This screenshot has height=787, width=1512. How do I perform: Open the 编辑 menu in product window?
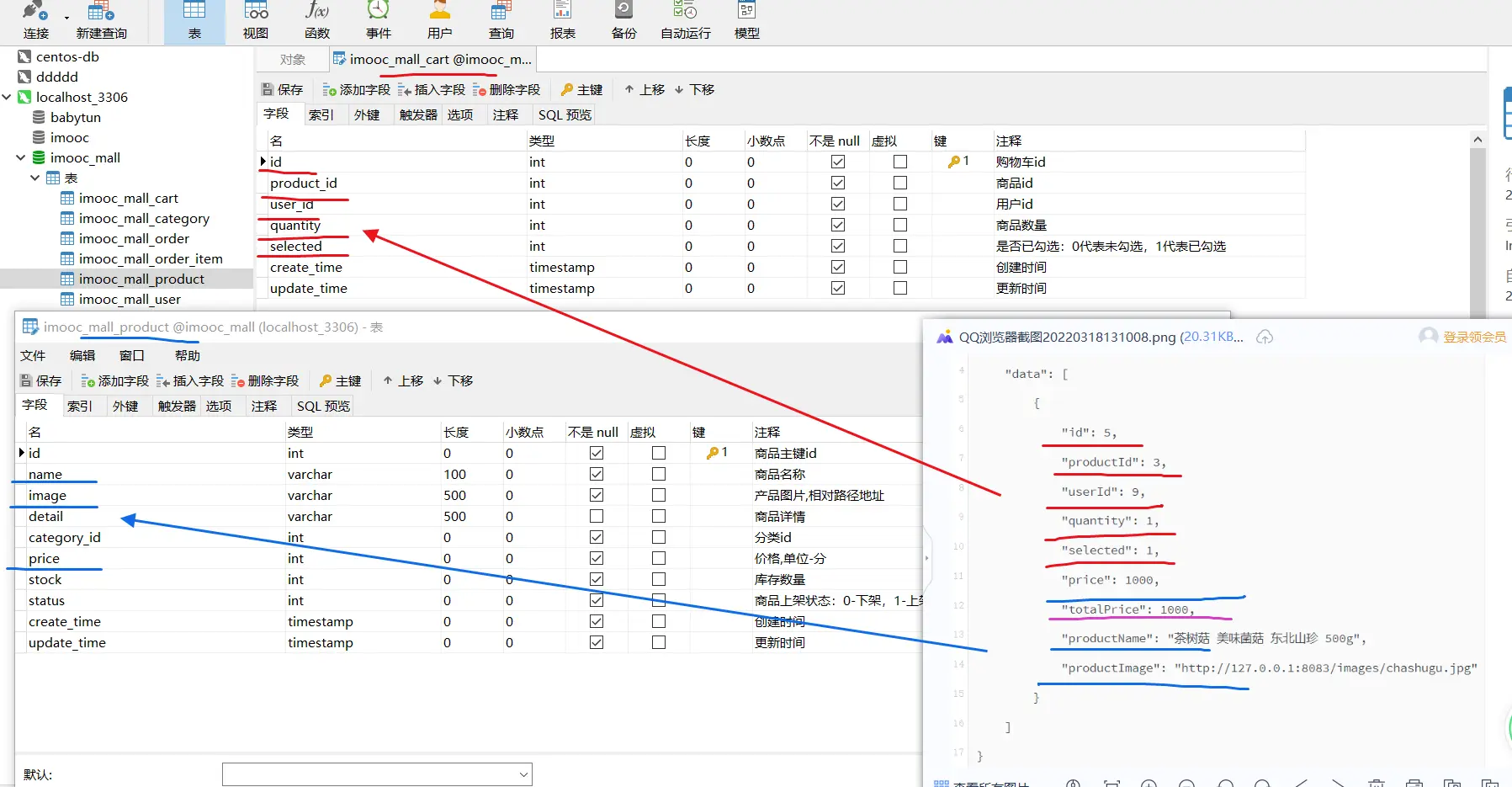82,355
